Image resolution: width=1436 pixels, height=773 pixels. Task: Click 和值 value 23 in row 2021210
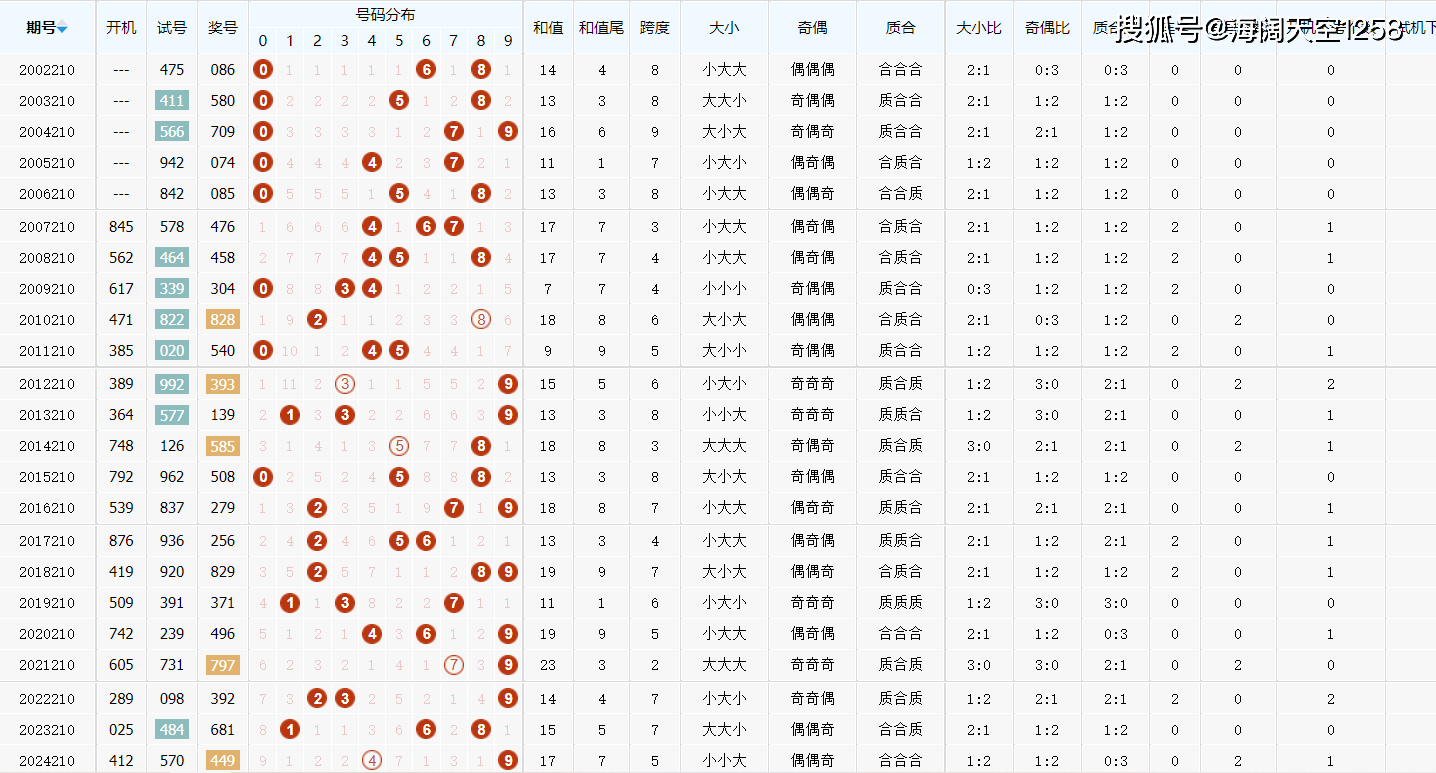548,665
